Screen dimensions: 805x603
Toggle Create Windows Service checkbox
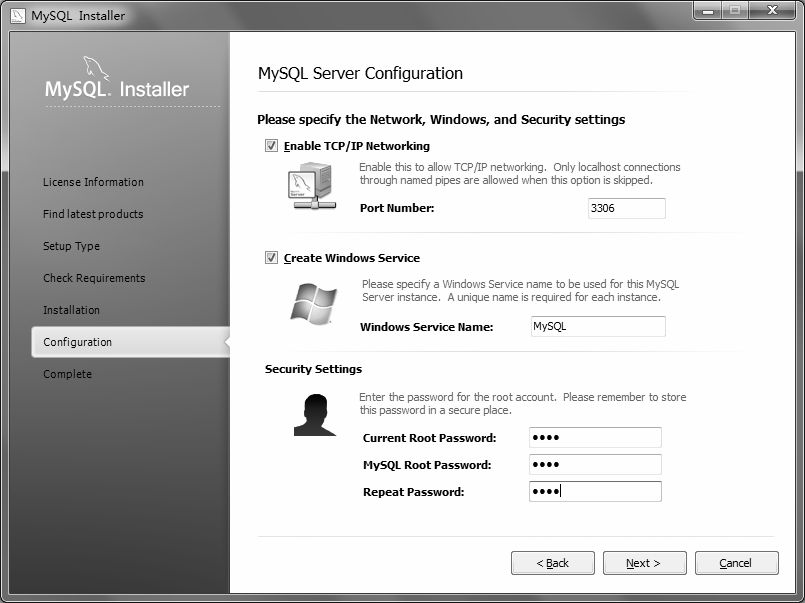[x=271, y=258]
